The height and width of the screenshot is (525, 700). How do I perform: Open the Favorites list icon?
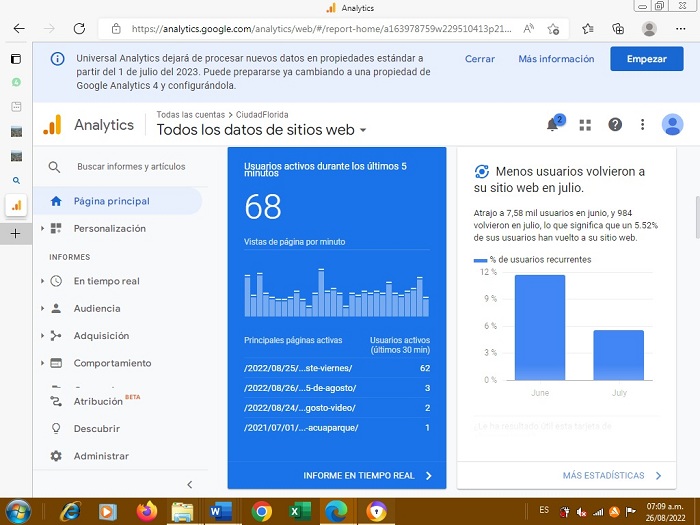point(588,29)
